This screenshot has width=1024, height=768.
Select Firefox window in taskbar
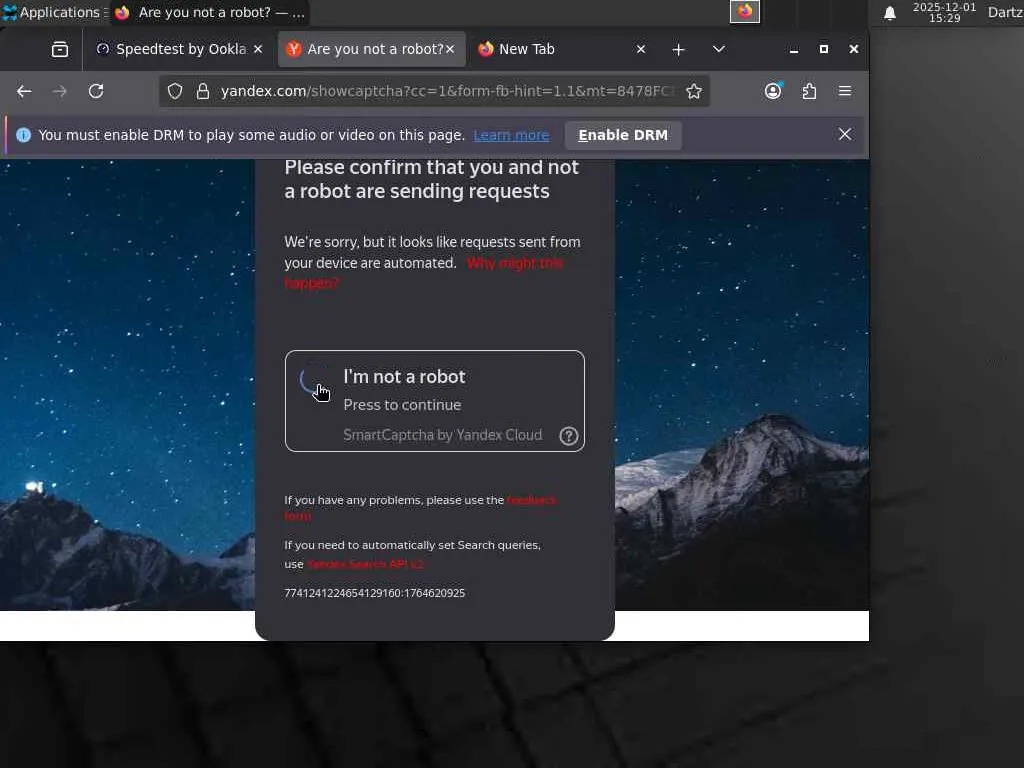(210, 12)
